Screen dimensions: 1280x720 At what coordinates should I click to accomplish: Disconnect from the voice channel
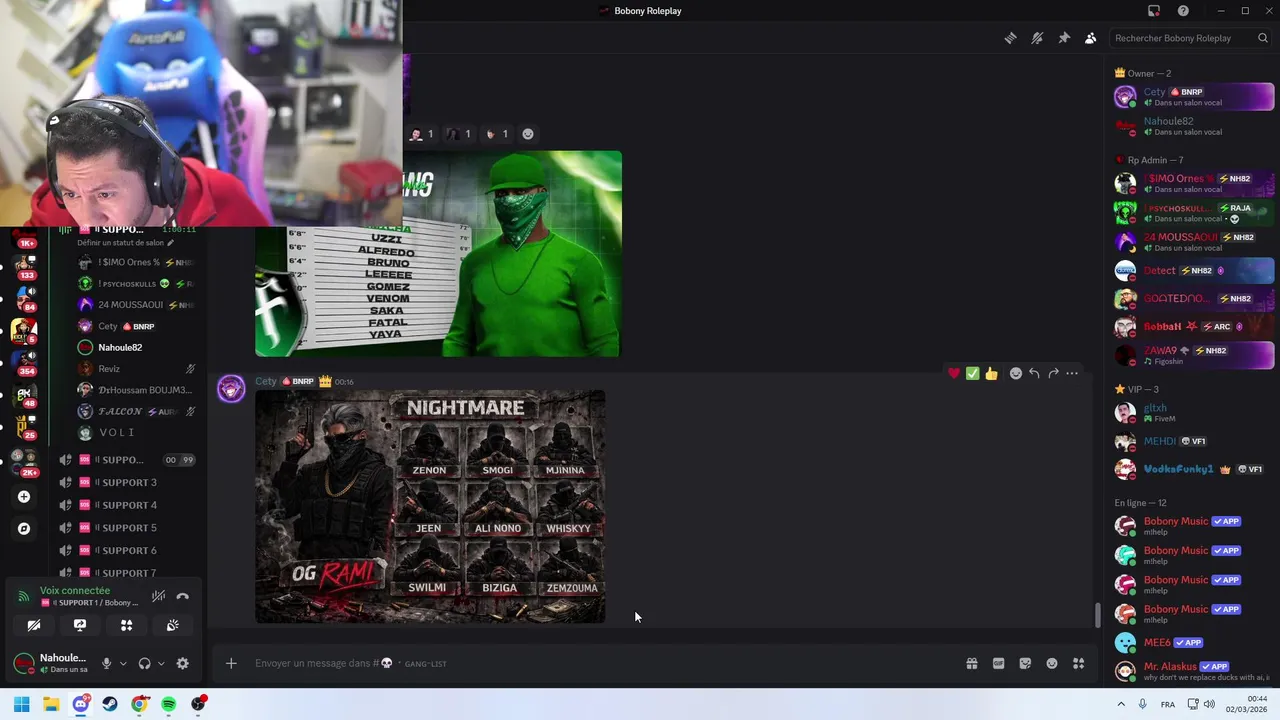(183, 596)
